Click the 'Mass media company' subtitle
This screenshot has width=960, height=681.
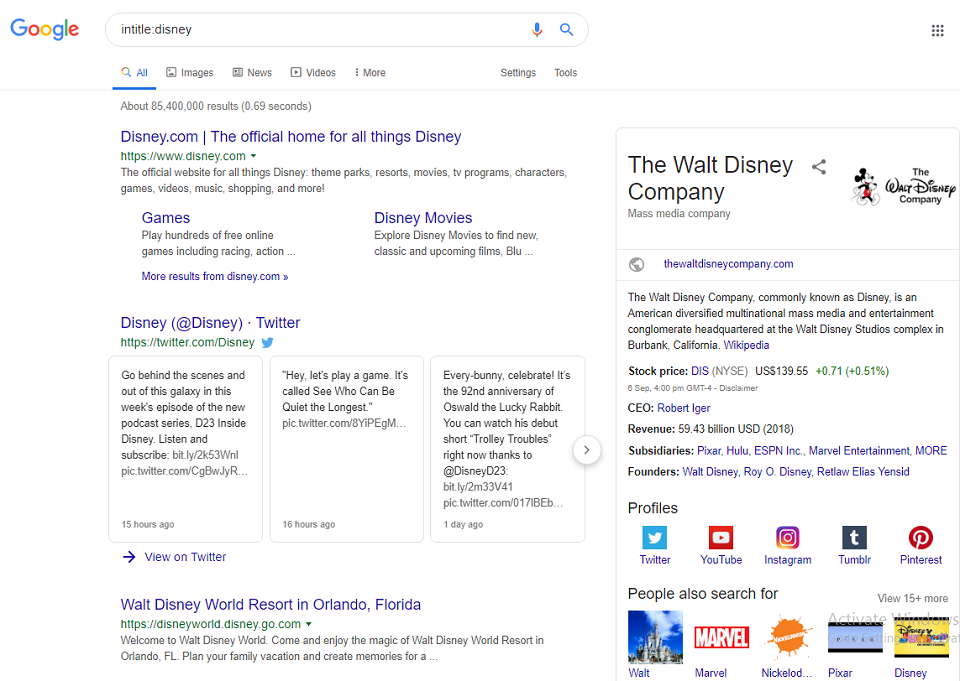tap(679, 213)
